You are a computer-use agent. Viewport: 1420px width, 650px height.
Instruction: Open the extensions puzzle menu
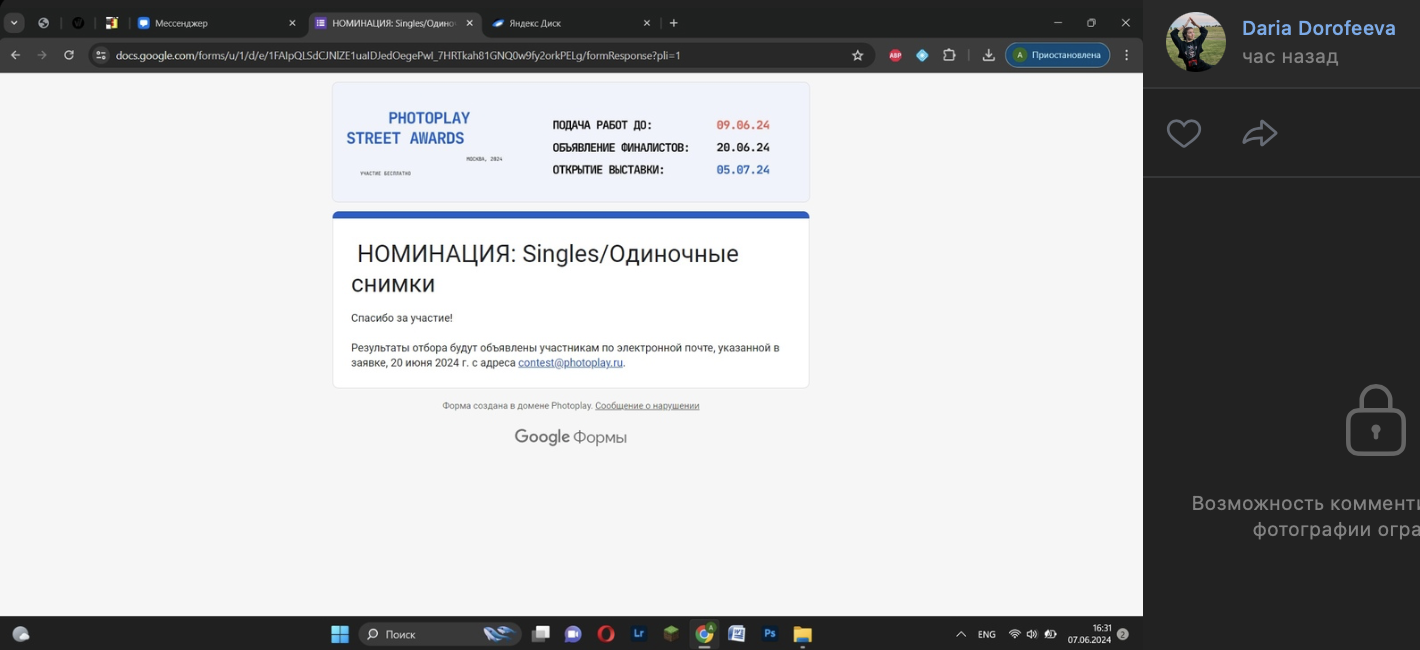click(x=949, y=55)
